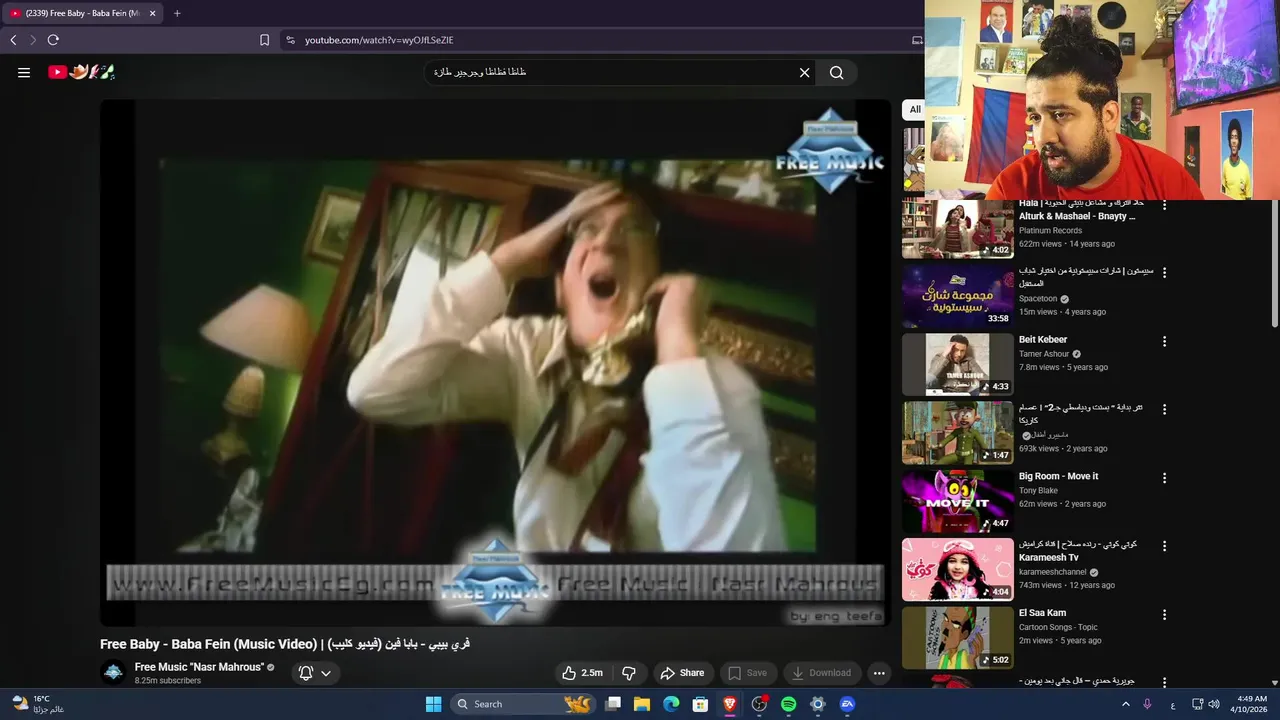Click the youtube.com address bar URL
The height and width of the screenshot is (720, 1280).
[379, 40]
